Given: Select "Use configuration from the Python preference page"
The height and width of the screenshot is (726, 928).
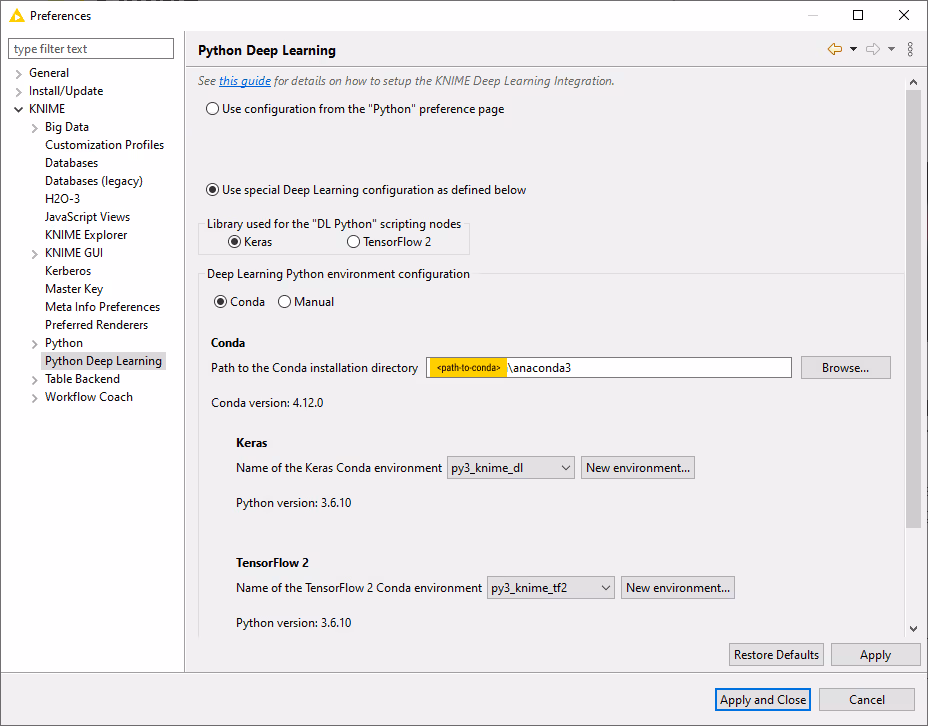Looking at the screenshot, I should (x=213, y=109).
